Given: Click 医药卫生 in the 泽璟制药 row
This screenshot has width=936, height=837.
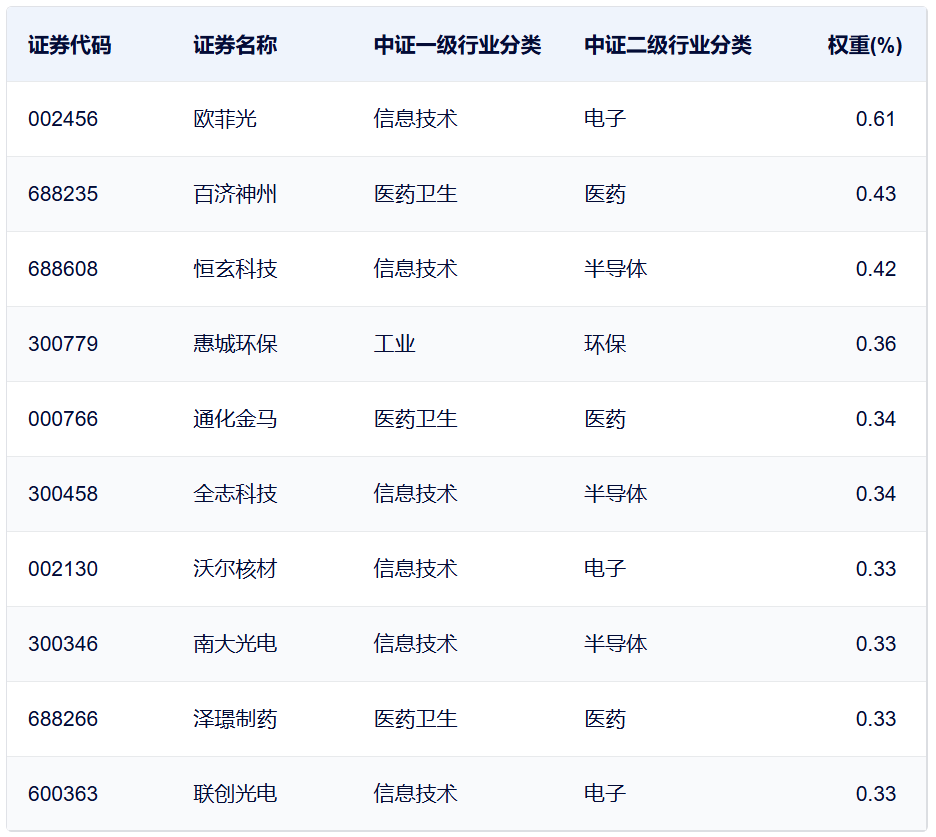Looking at the screenshot, I should click(415, 719).
